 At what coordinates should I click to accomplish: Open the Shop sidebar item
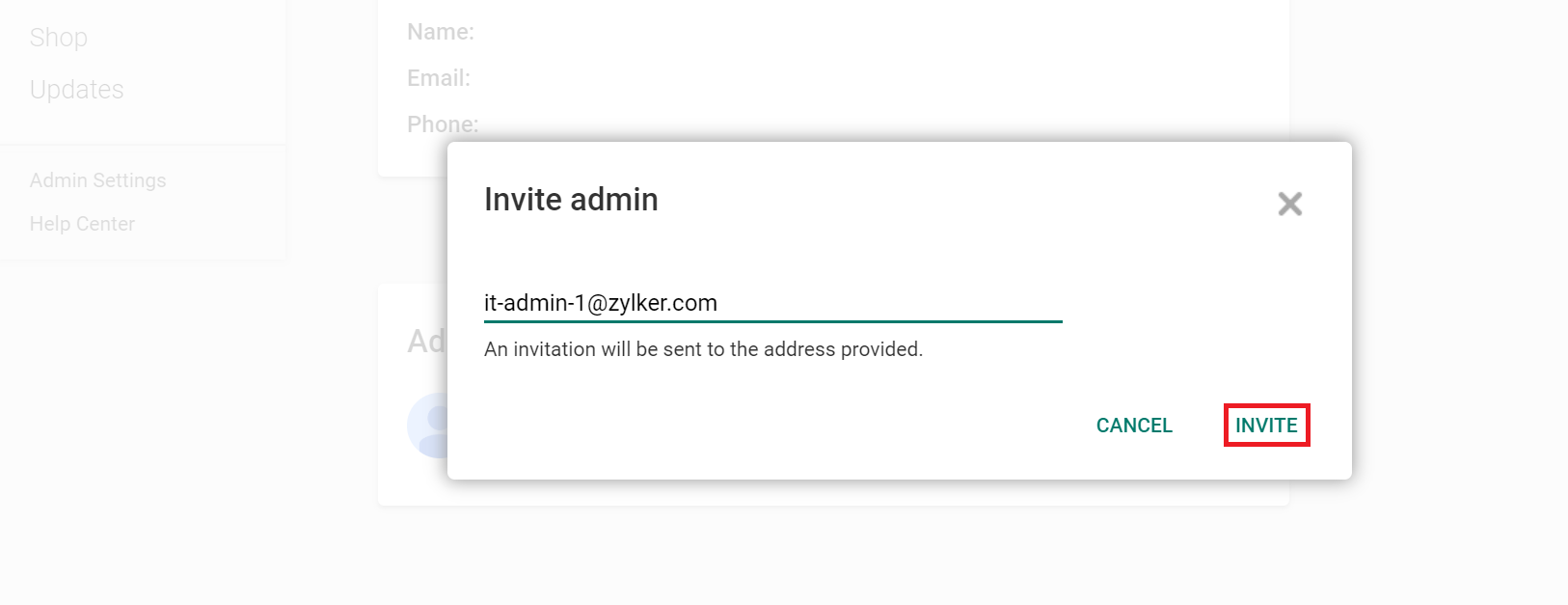click(59, 38)
